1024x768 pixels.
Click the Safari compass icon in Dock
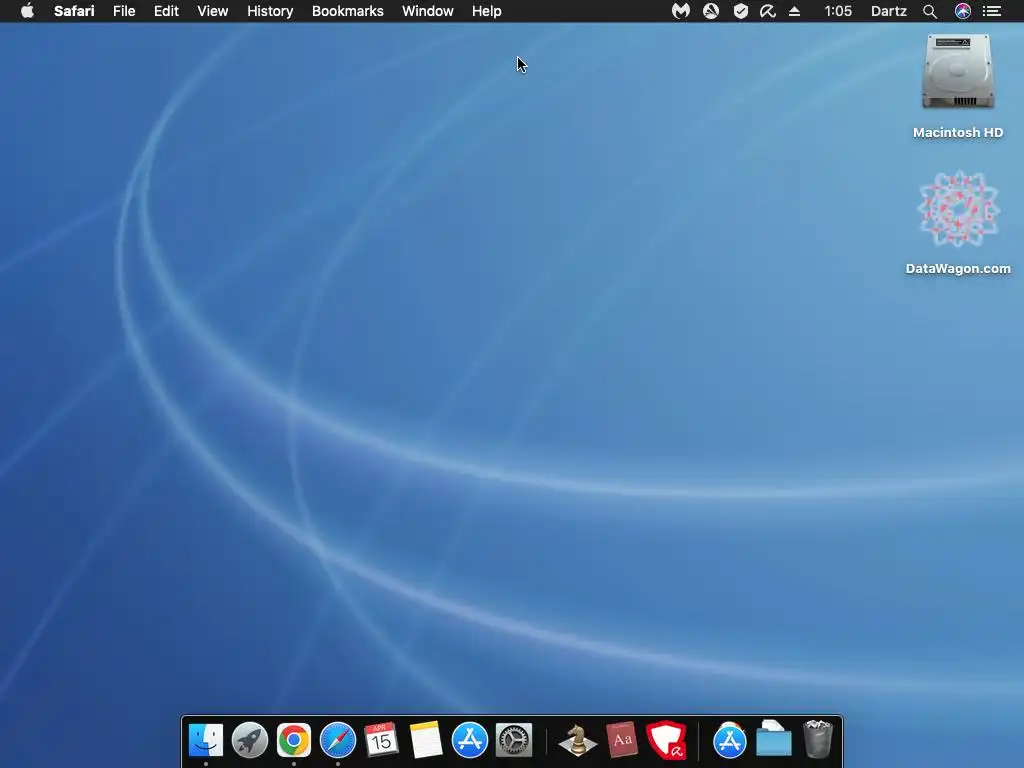(x=338, y=741)
